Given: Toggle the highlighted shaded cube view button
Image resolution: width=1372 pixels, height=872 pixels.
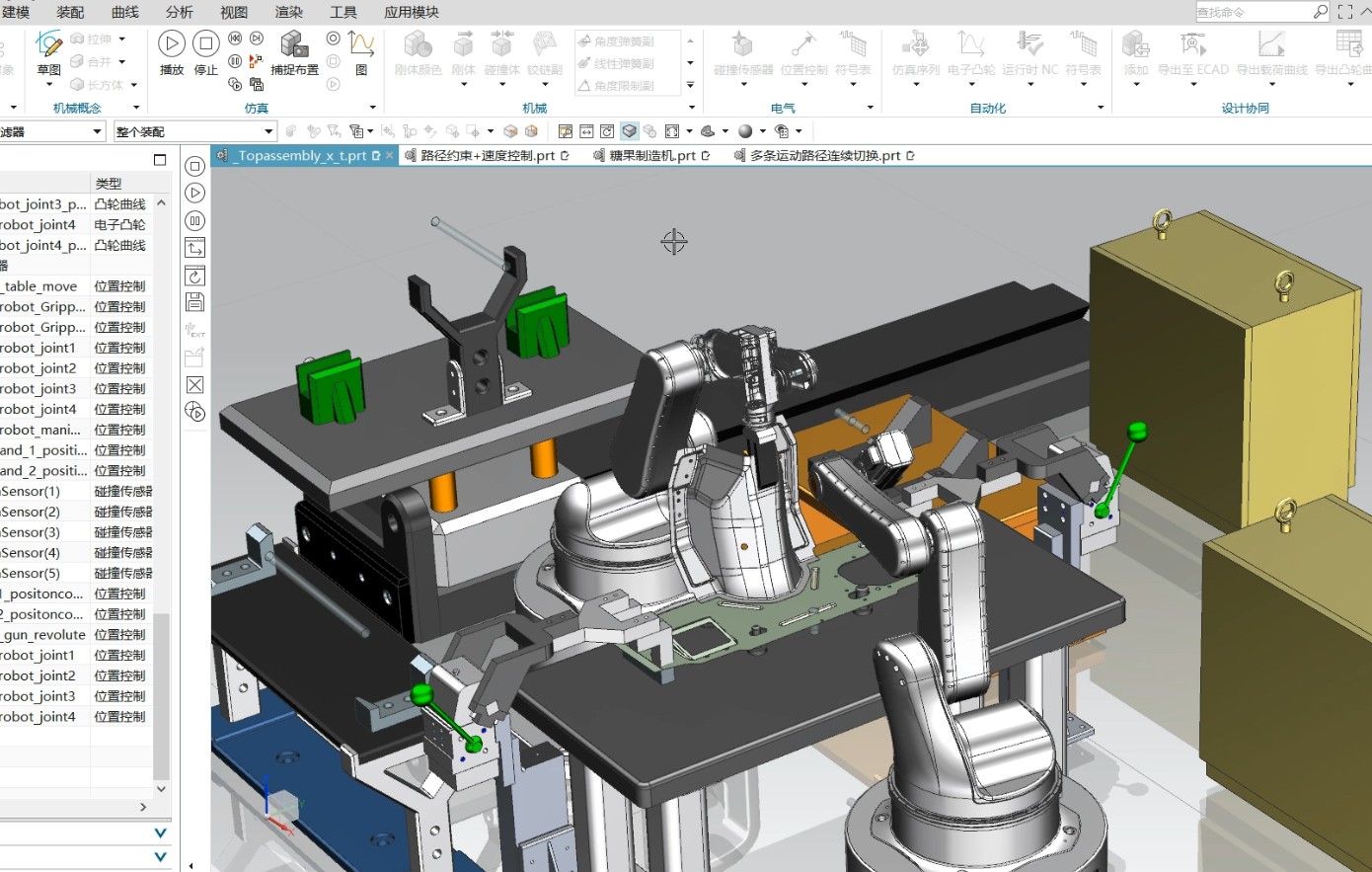Looking at the screenshot, I should tap(629, 131).
